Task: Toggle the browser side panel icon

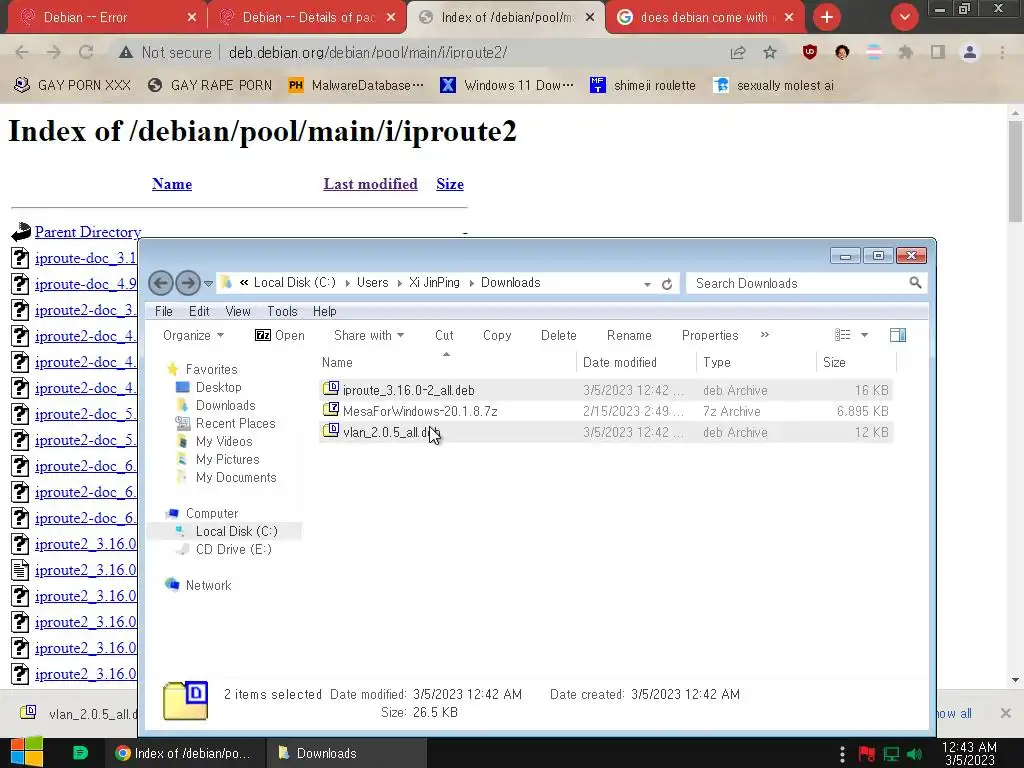Action: [x=938, y=52]
